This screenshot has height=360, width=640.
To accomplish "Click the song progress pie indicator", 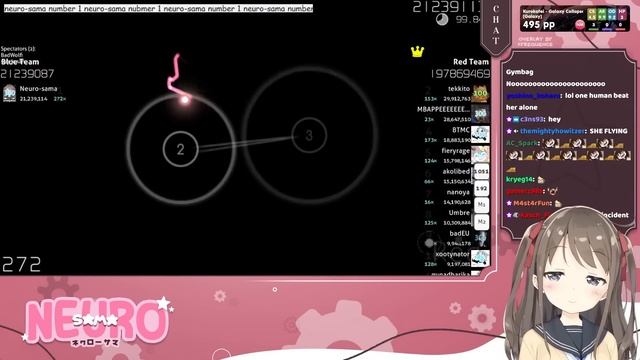I will tap(442, 19).
